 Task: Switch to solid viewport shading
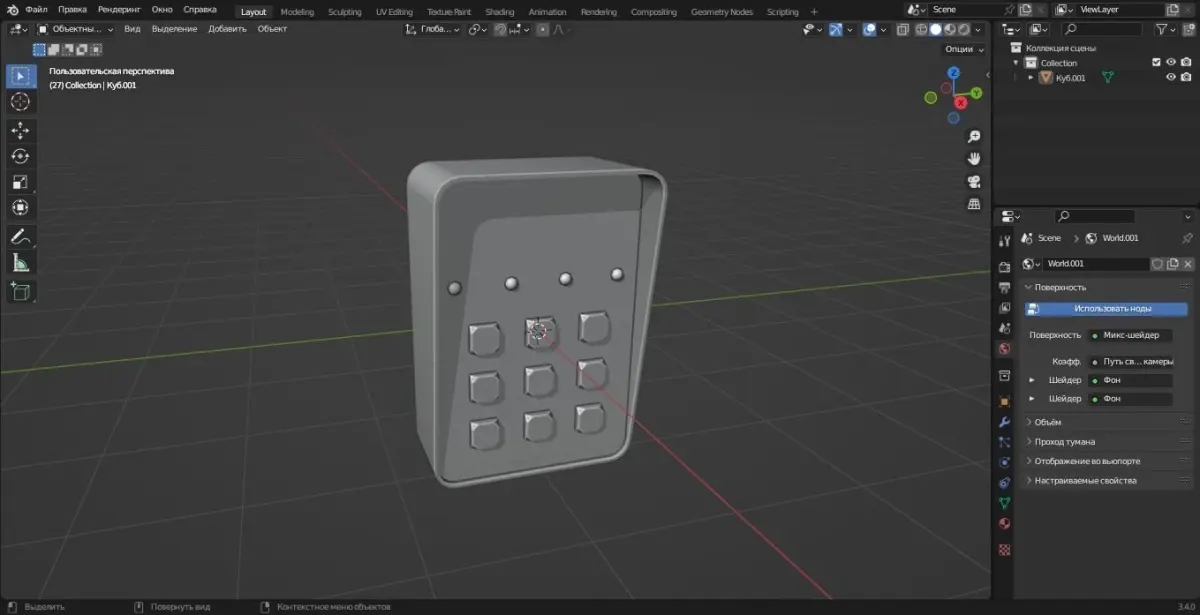pos(936,29)
